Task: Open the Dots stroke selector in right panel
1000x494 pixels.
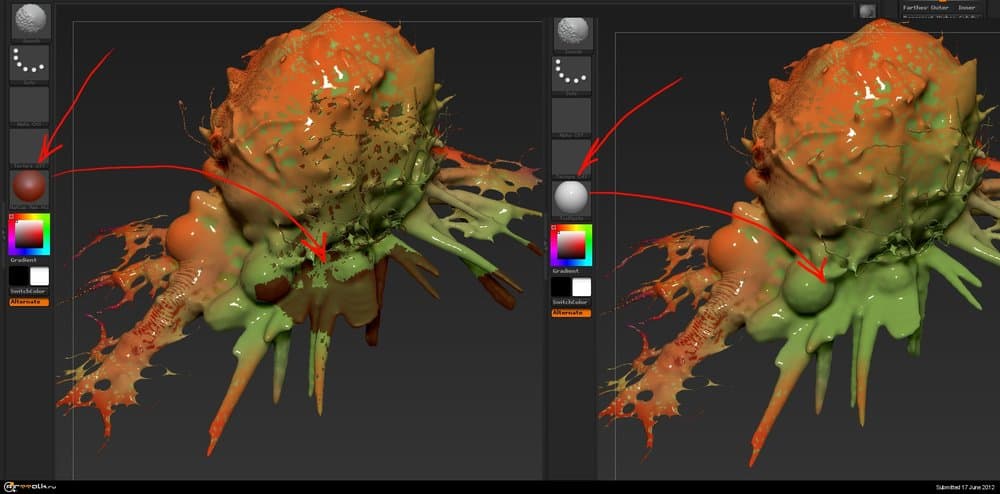Action: 572,73
